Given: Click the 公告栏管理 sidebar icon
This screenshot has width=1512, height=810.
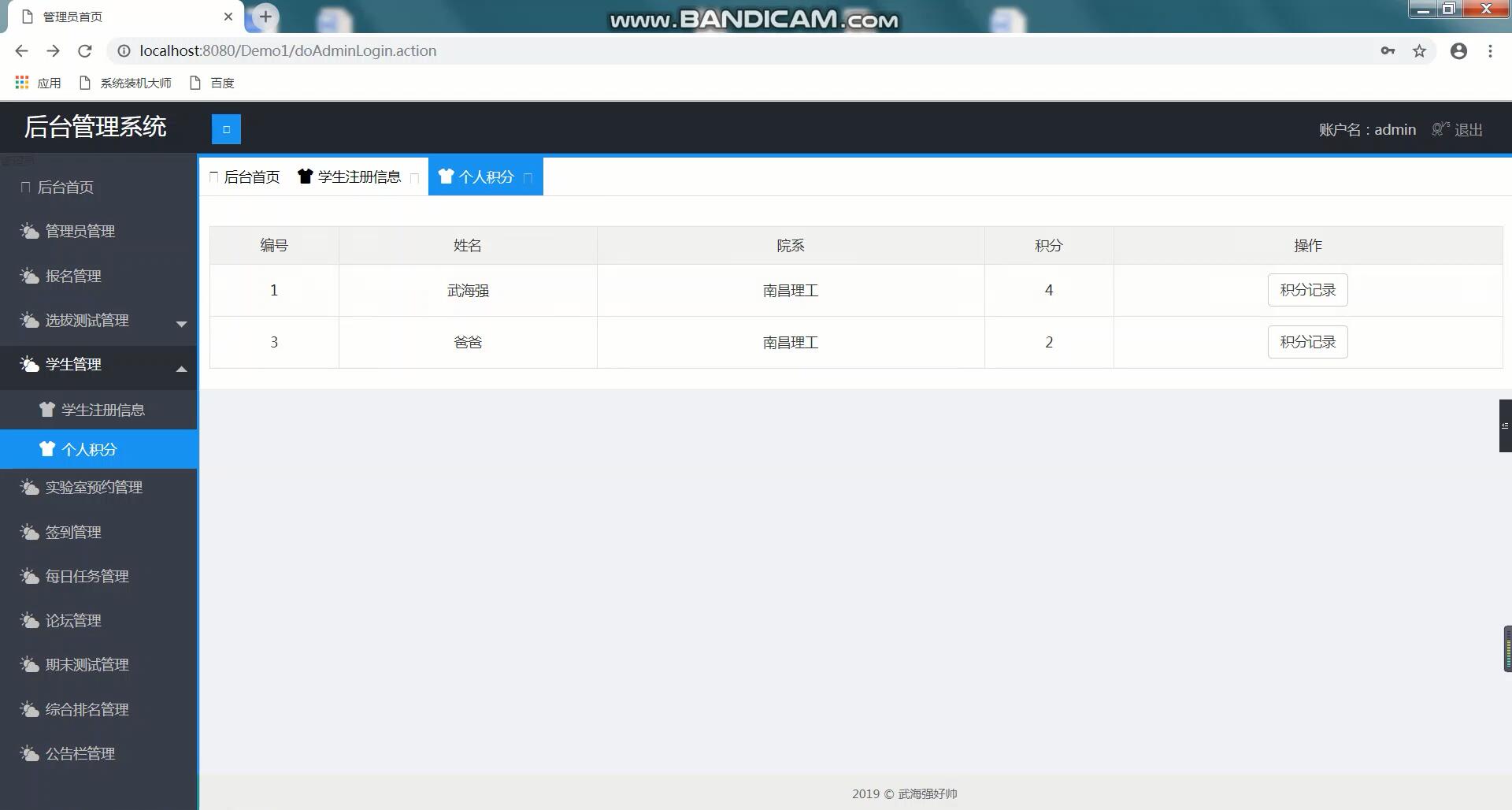Looking at the screenshot, I should click(x=29, y=753).
